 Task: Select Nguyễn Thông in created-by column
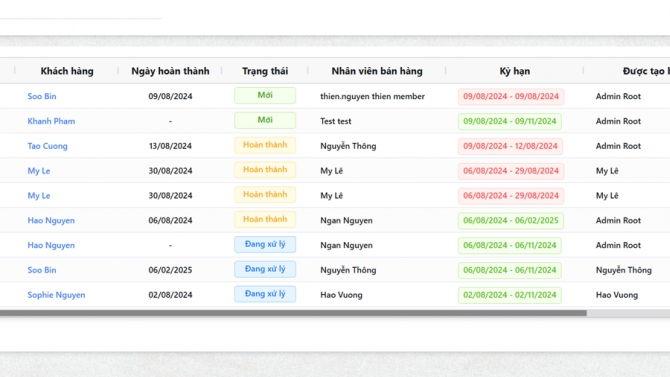point(624,270)
